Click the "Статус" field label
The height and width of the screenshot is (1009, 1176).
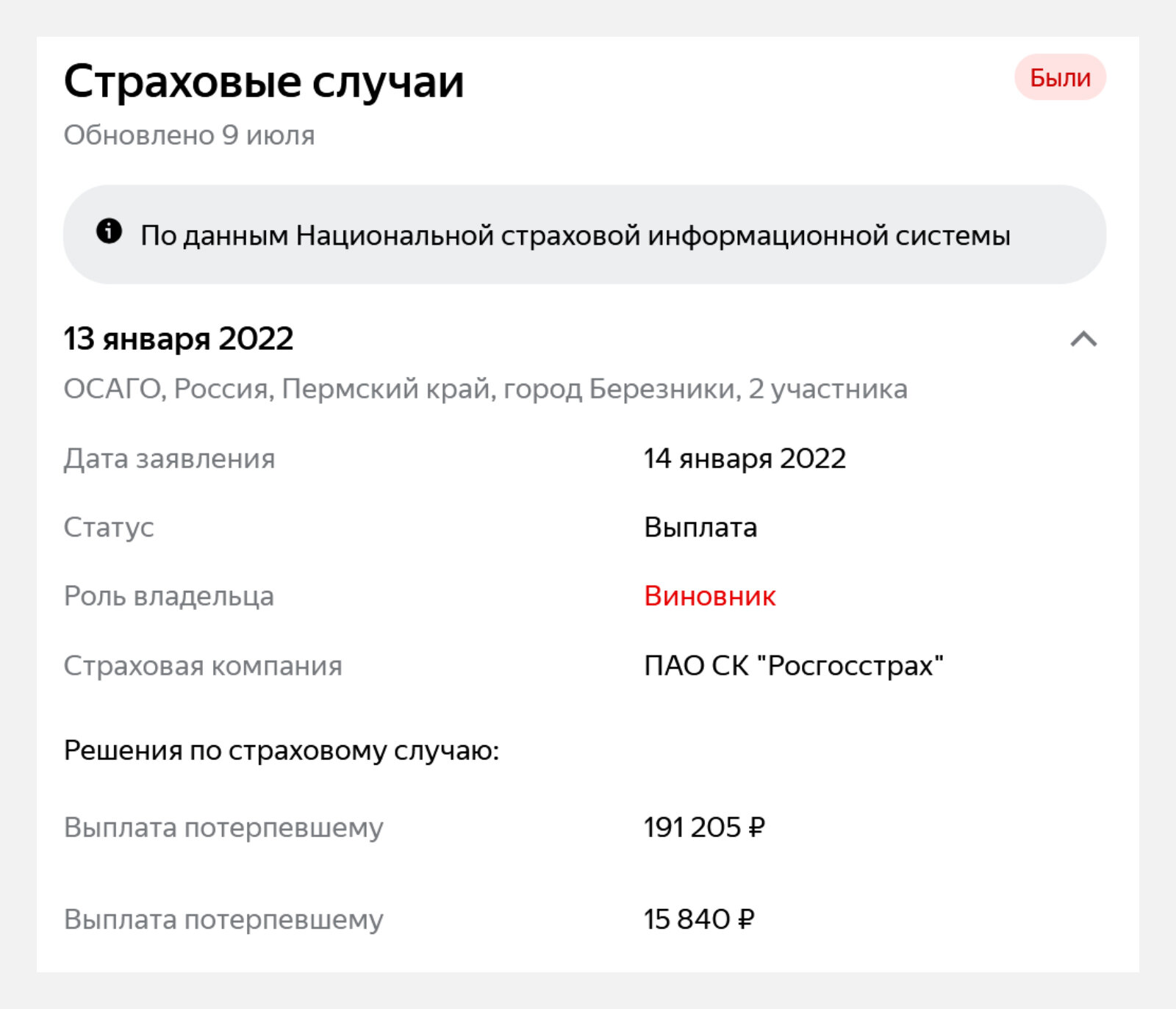click(x=109, y=528)
